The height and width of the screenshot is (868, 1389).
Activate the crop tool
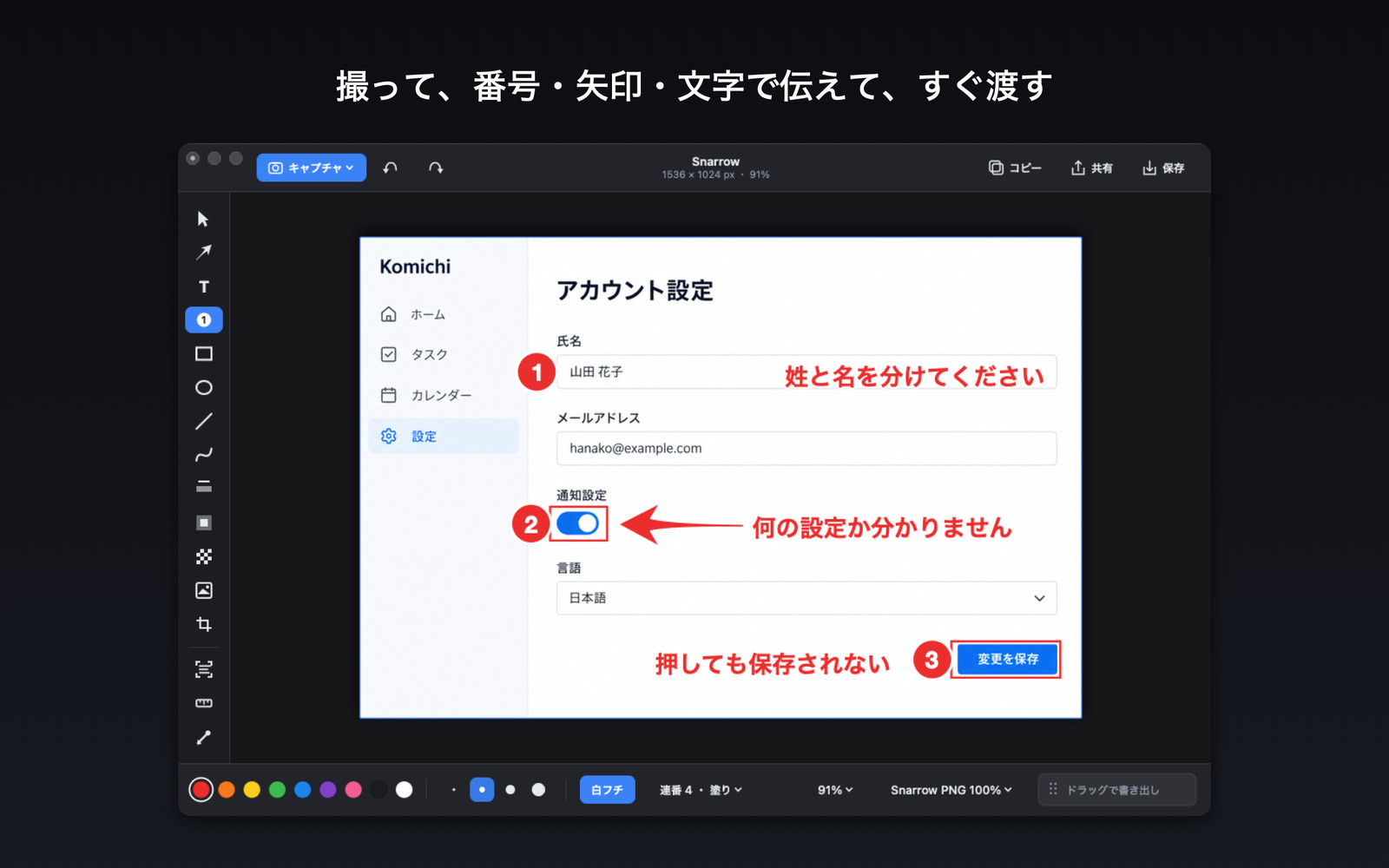[x=203, y=625]
